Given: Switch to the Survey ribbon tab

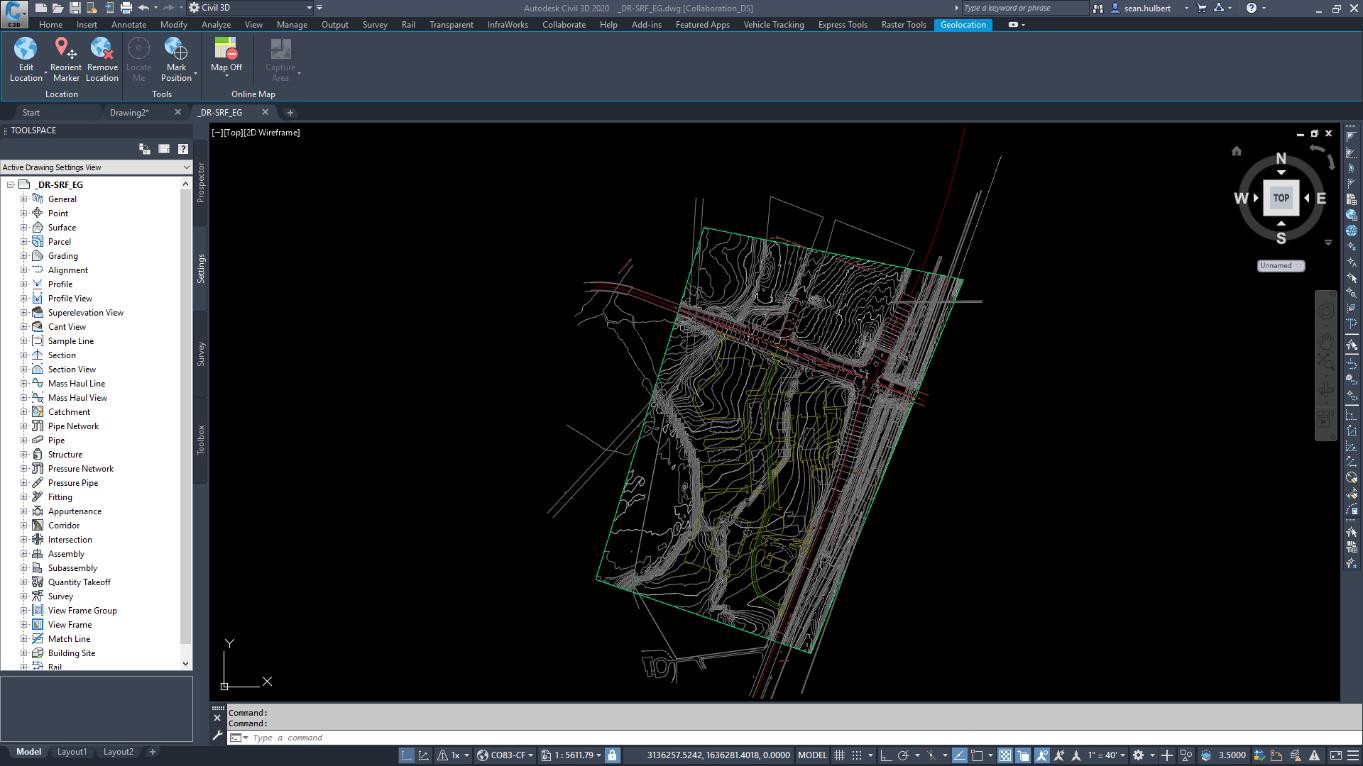Looking at the screenshot, I should 375,24.
